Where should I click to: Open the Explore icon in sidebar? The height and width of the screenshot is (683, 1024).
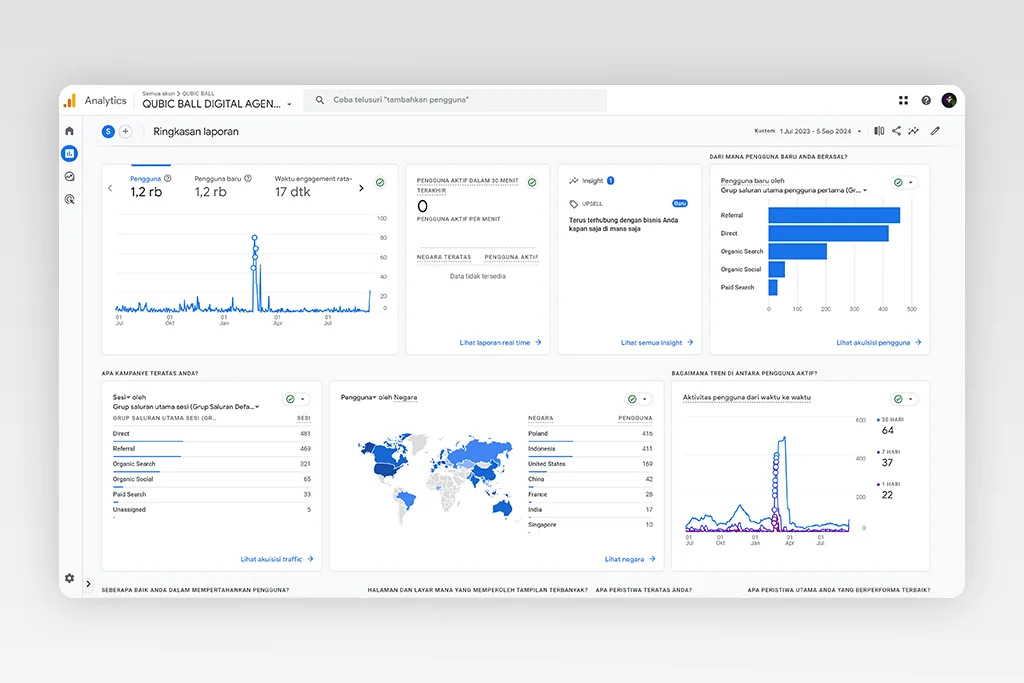(69, 176)
